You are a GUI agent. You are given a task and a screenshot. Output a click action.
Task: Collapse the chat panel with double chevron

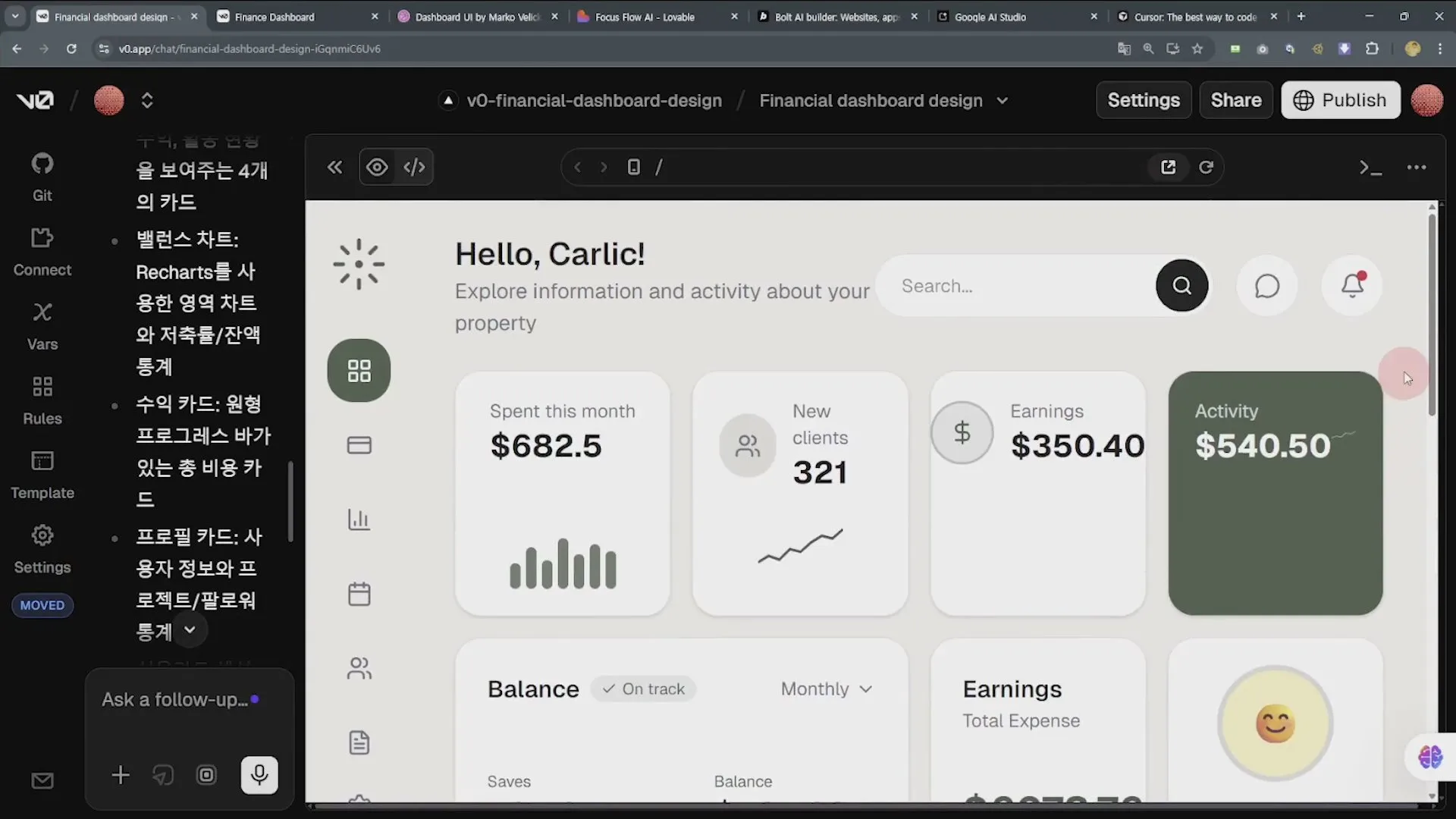coord(334,167)
